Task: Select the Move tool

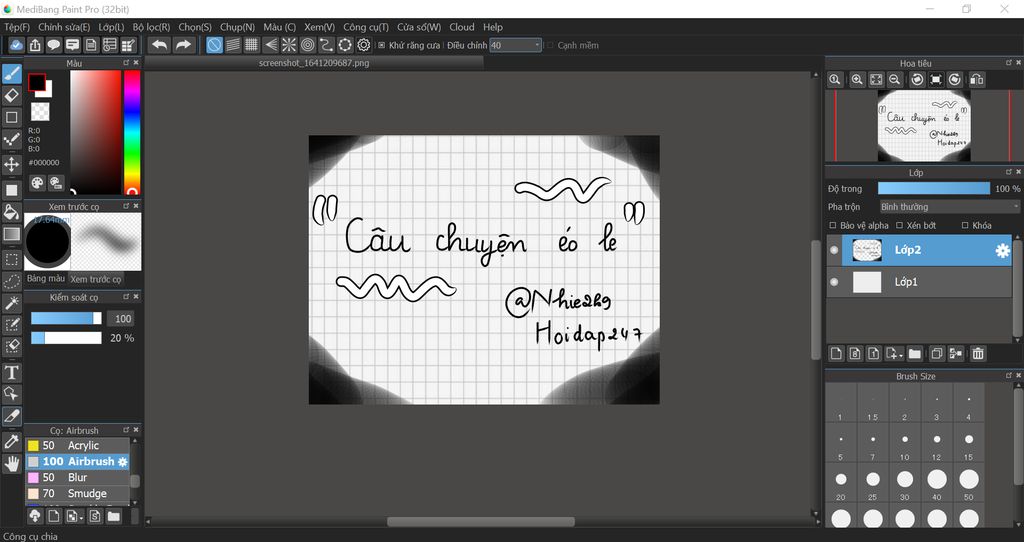Action: pos(12,163)
